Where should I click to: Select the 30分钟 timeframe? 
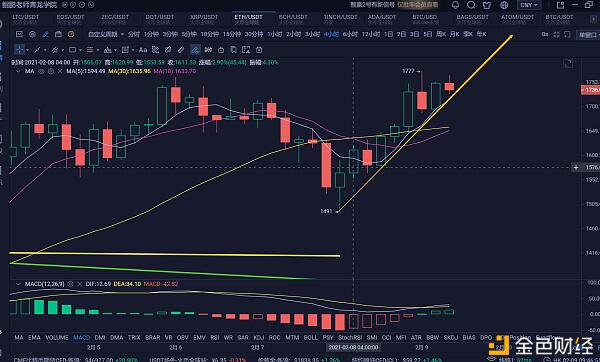coord(254,34)
